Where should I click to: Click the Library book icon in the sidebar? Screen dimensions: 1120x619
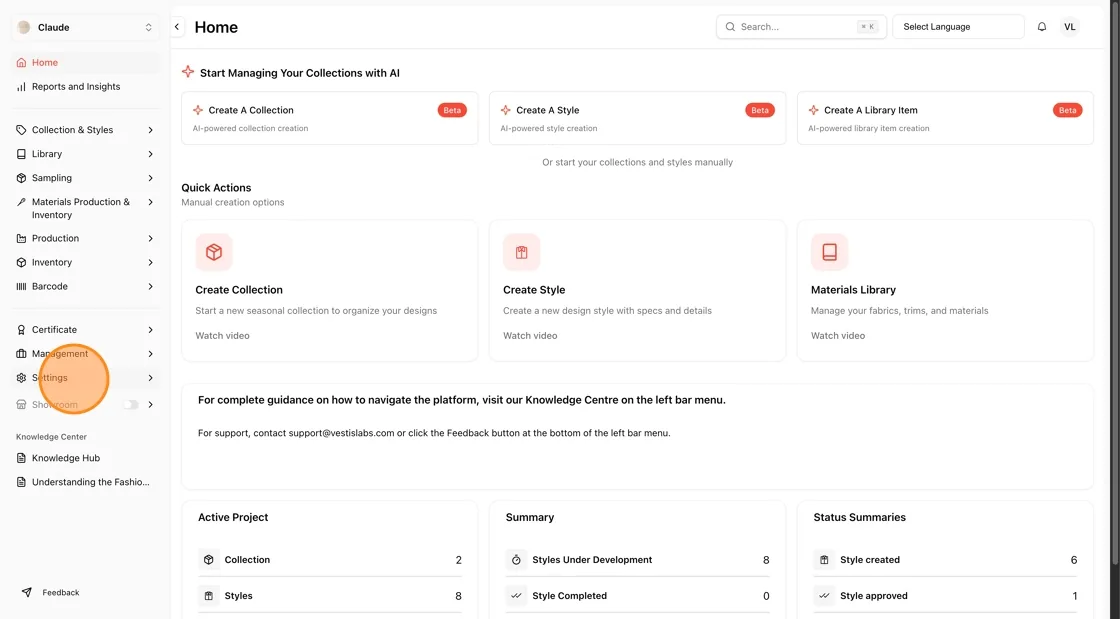(21, 154)
